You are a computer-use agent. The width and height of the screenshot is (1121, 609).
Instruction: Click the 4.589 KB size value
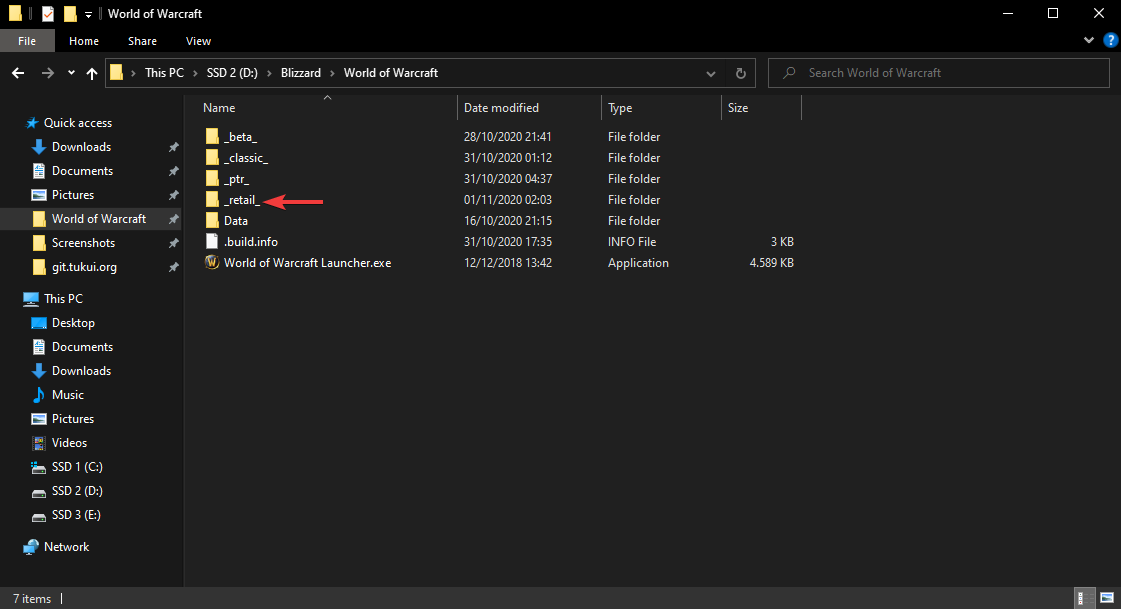771,262
